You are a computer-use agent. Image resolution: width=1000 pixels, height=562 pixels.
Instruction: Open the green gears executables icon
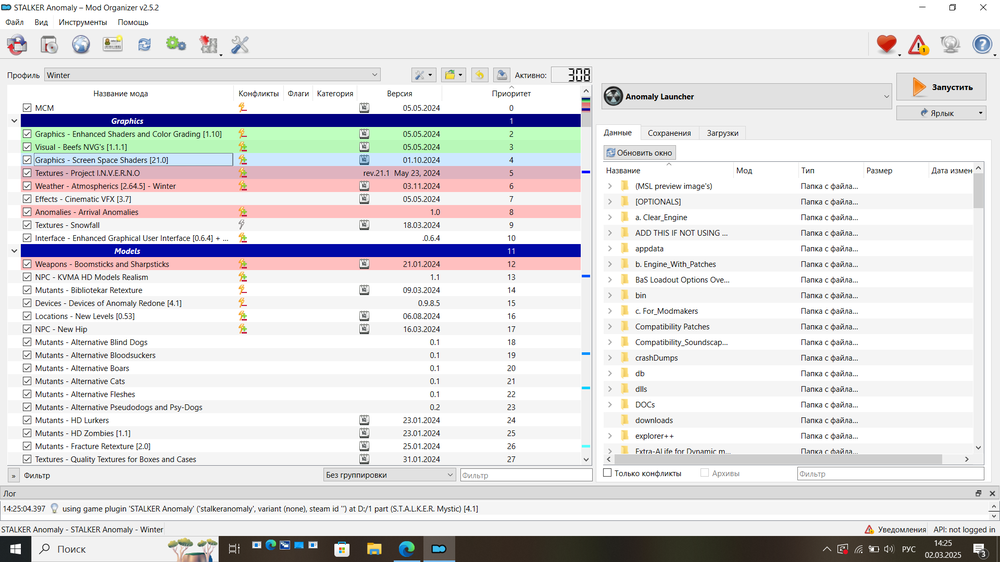pyautogui.click(x=176, y=45)
